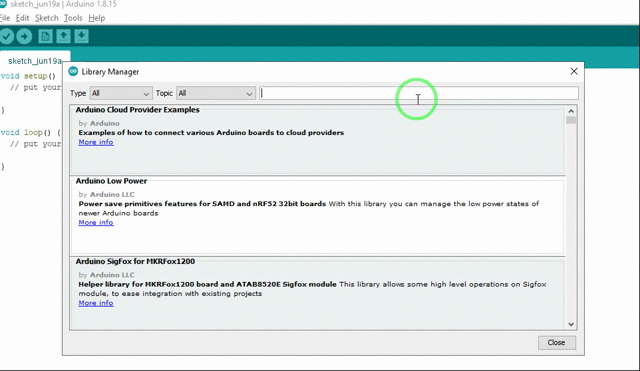
Task: Open More info for Arduino Low Power
Action: pos(96,222)
